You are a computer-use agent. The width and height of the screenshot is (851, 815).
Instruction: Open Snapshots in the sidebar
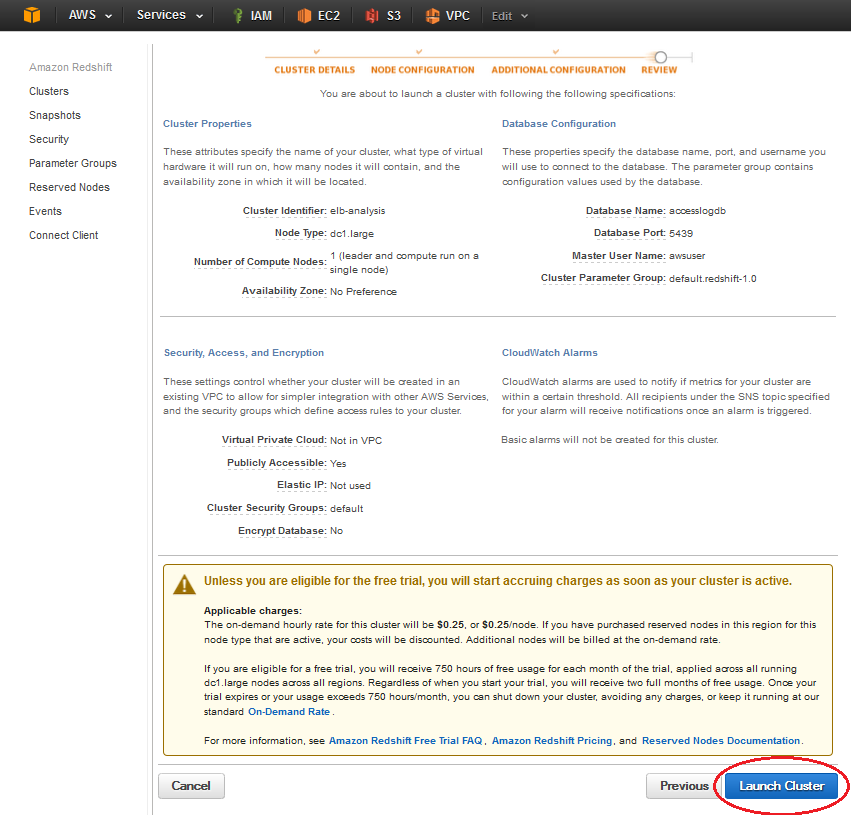(x=55, y=115)
